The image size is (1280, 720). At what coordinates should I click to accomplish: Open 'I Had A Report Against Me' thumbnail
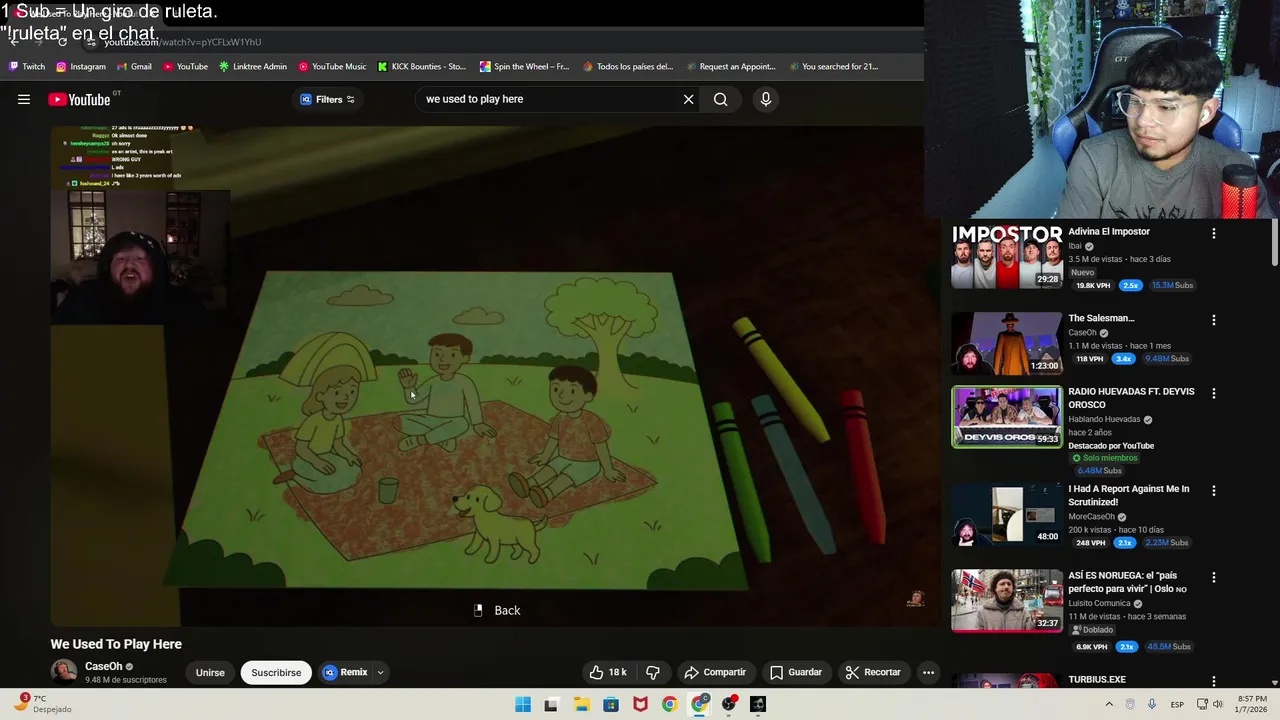click(x=1006, y=515)
